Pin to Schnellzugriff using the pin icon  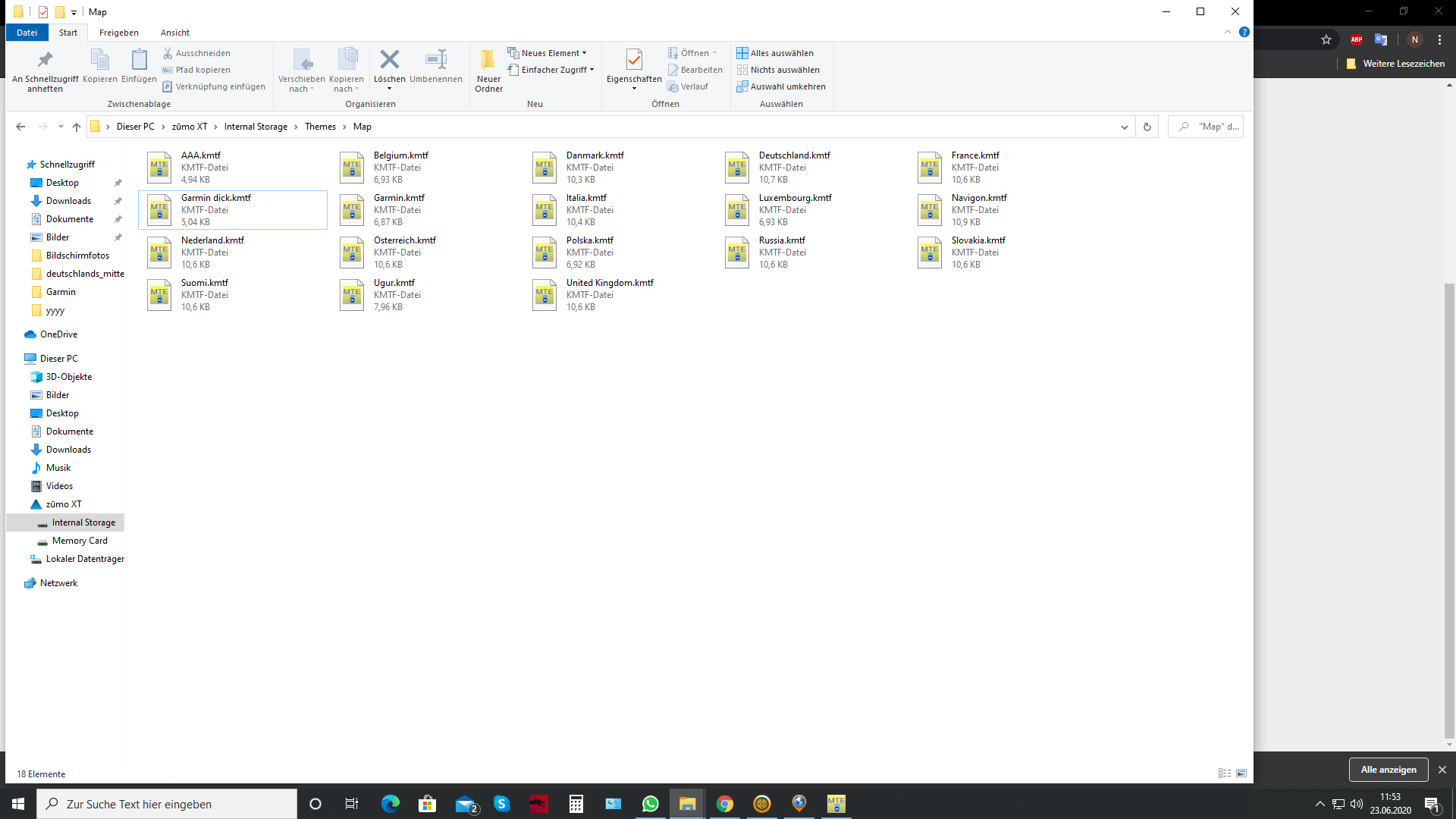click(45, 59)
